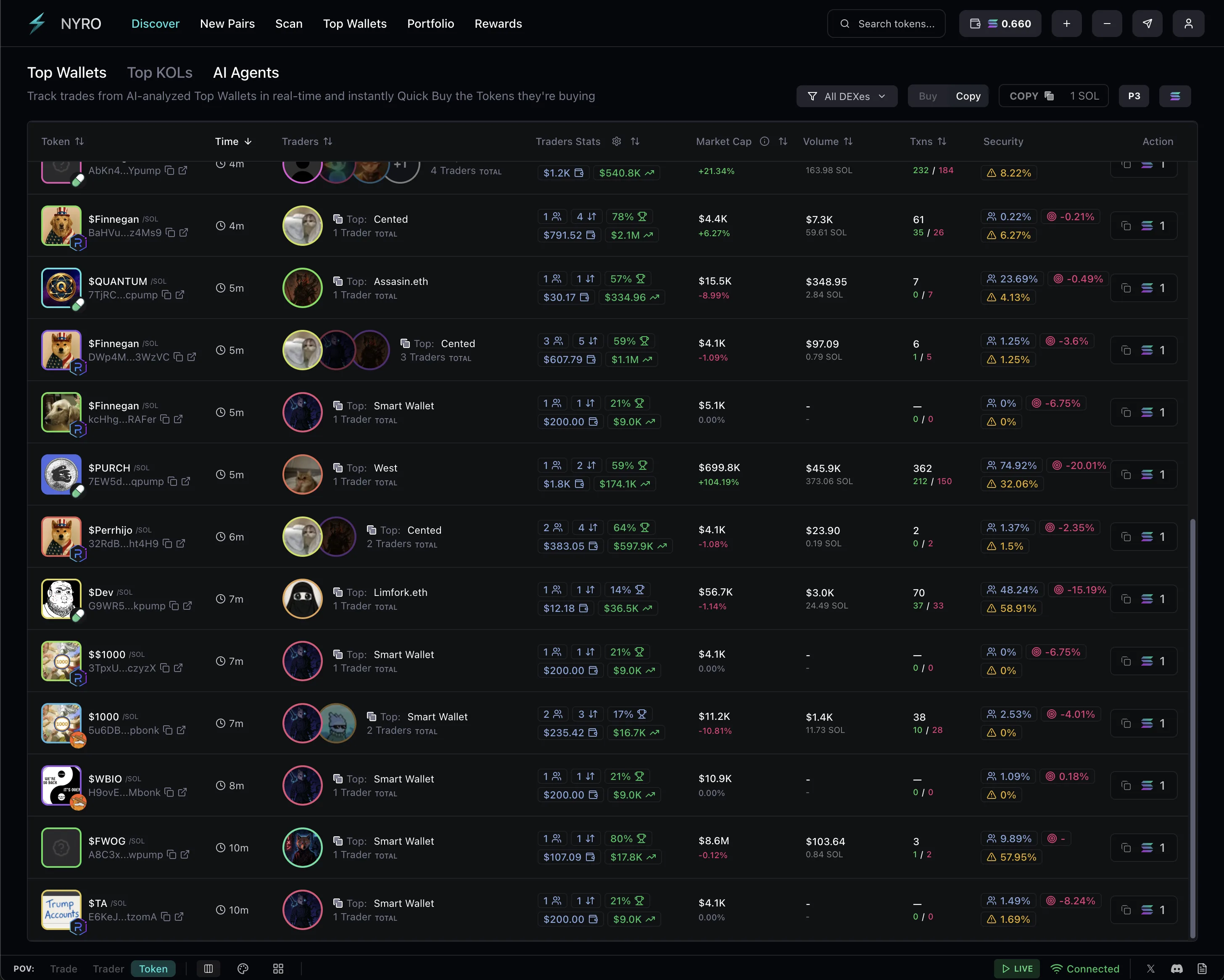Open Portfolio nav item
Viewport: 1224px width, 980px height.
click(430, 24)
